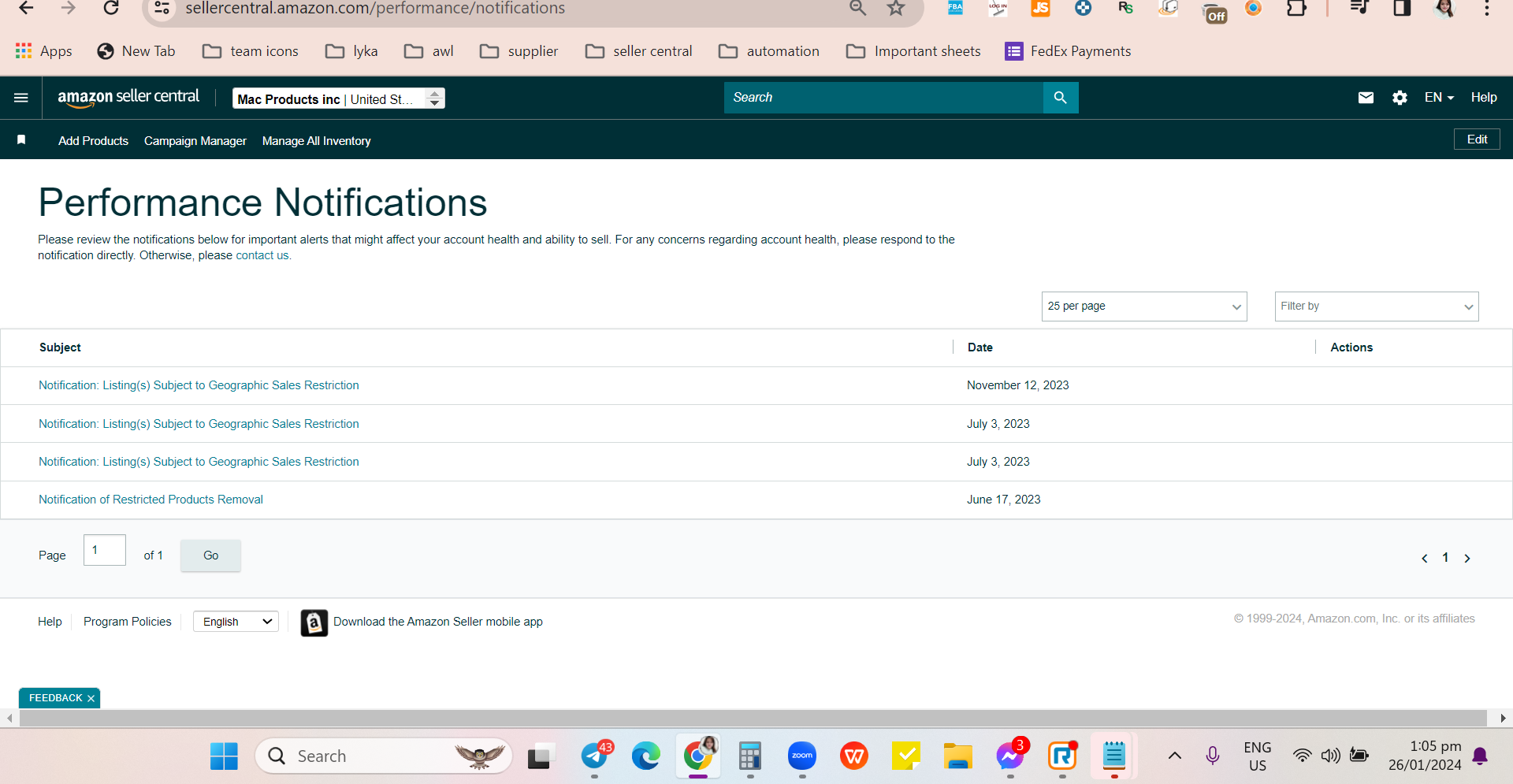Open the Help link in the footer
Viewport: 1513px width, 784px height.
50,622
